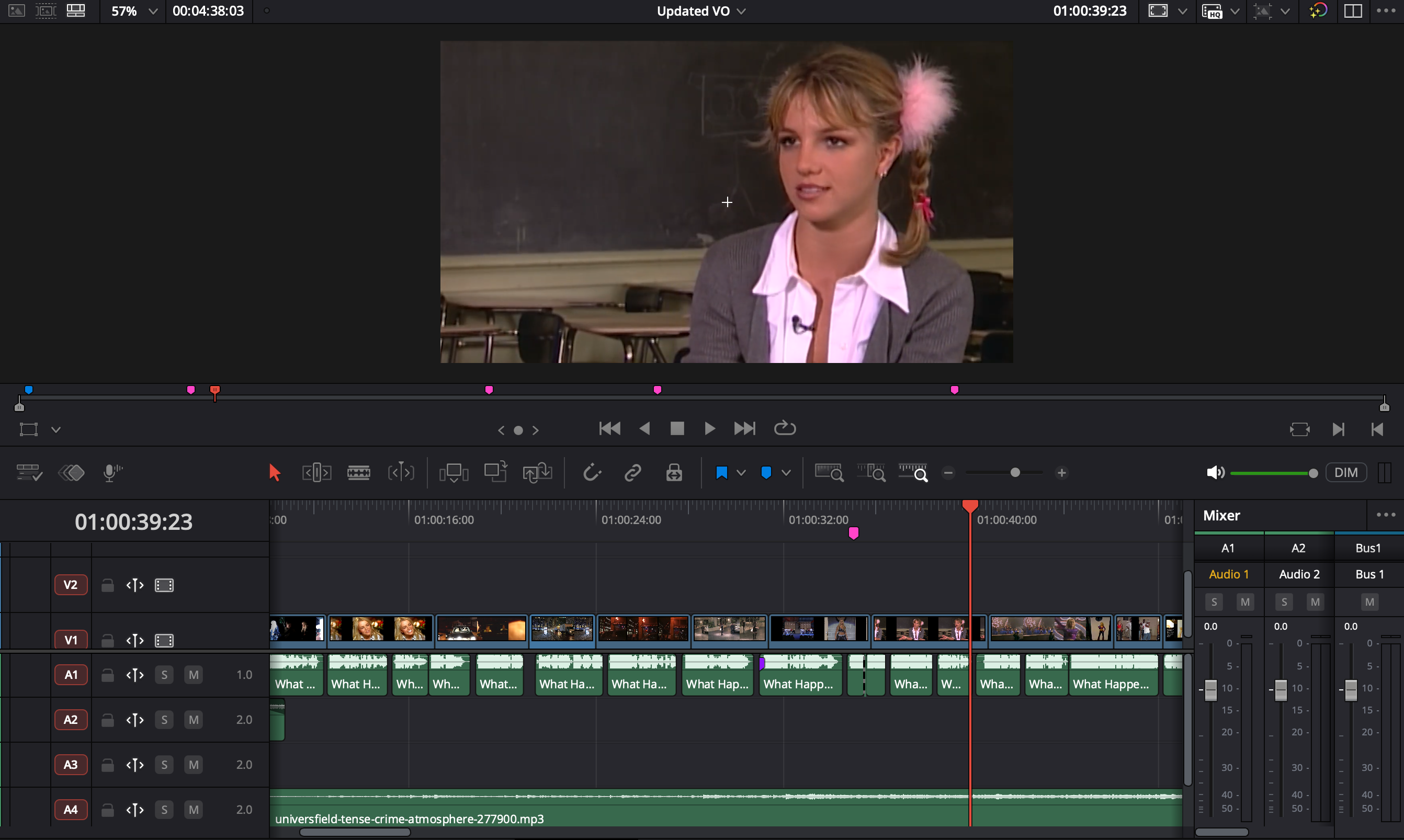Open proxy HQ playback dropdown

tap(1235, 11)
